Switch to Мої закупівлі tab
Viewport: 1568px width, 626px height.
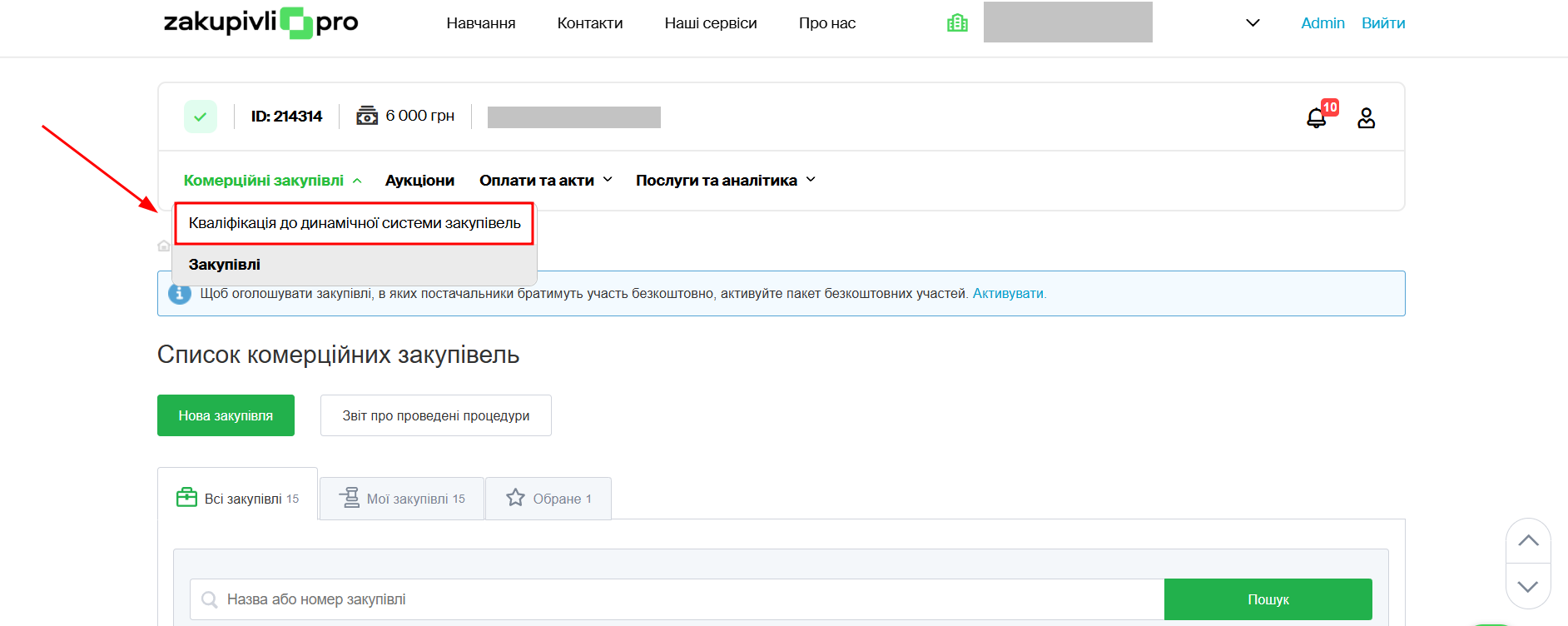click(402, 499)
